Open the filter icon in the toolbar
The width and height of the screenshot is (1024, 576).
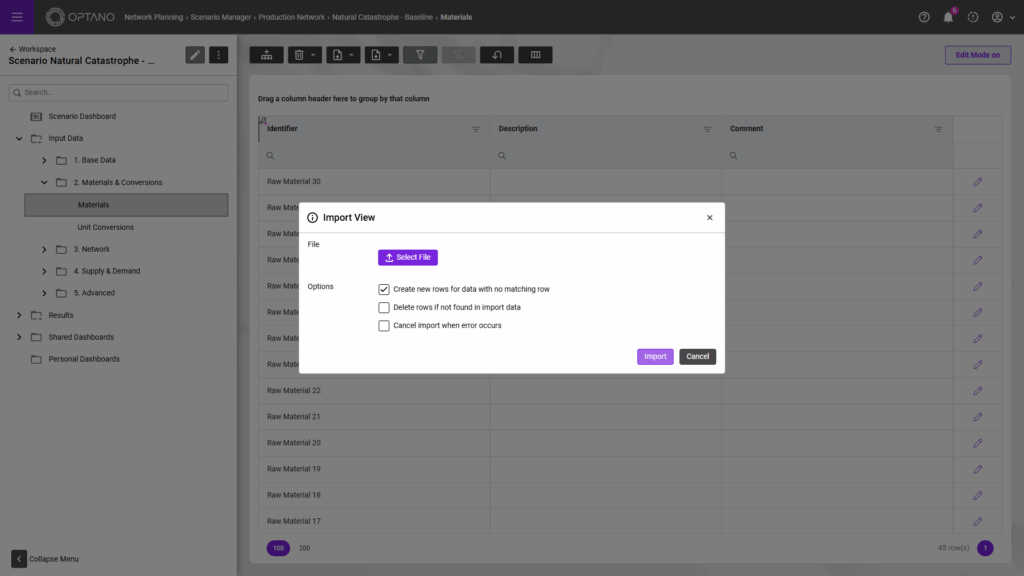[x=420, y=55]
